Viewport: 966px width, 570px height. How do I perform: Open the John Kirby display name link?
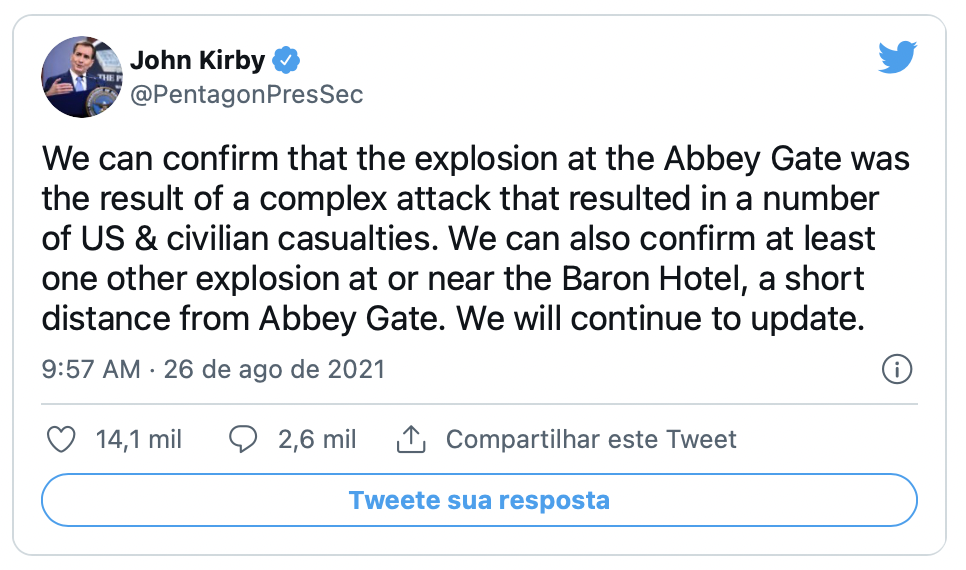197,61
